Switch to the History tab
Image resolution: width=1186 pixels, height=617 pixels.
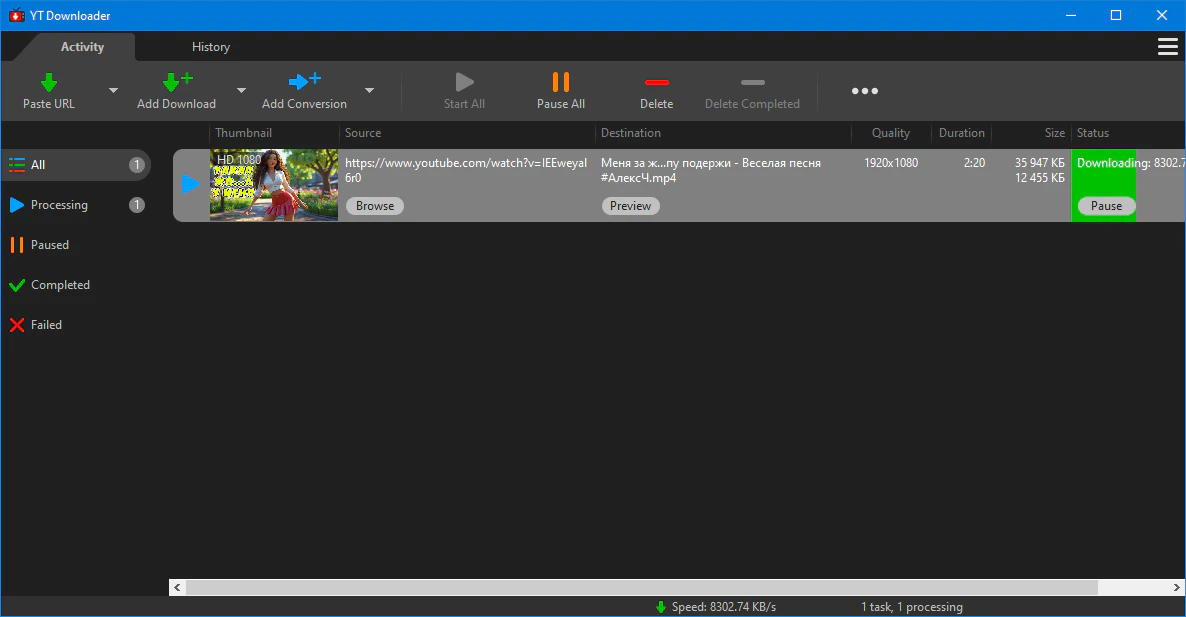click(x=210, y=47)
